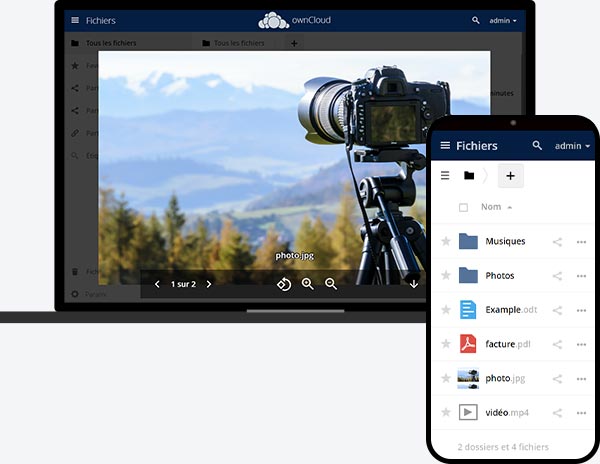
Task: Open more actions for Example.odt
Action: pyautogui.click(x=581, y=310)
